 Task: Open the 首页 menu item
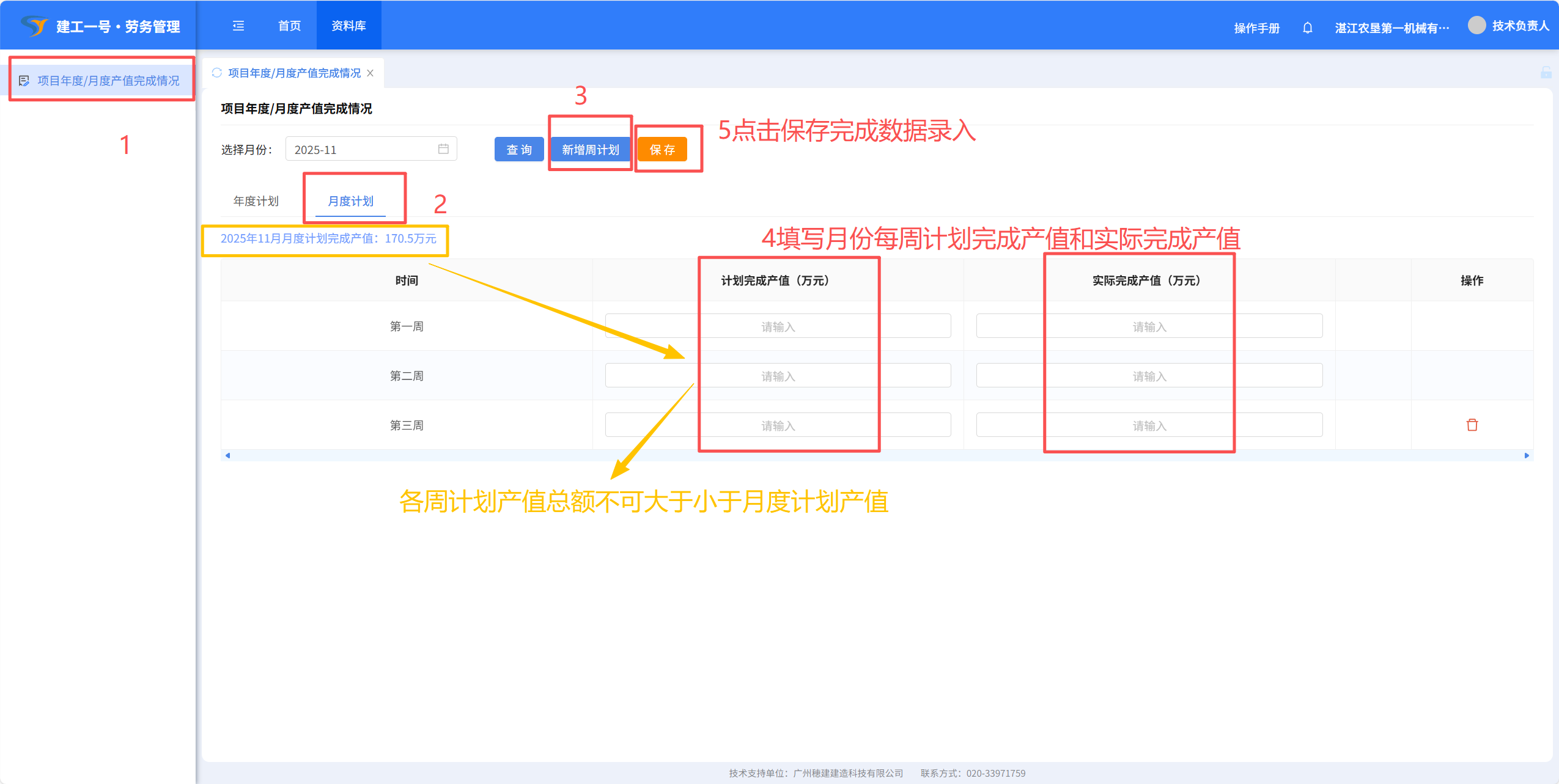pyautogui.click(x=289, y=26)
